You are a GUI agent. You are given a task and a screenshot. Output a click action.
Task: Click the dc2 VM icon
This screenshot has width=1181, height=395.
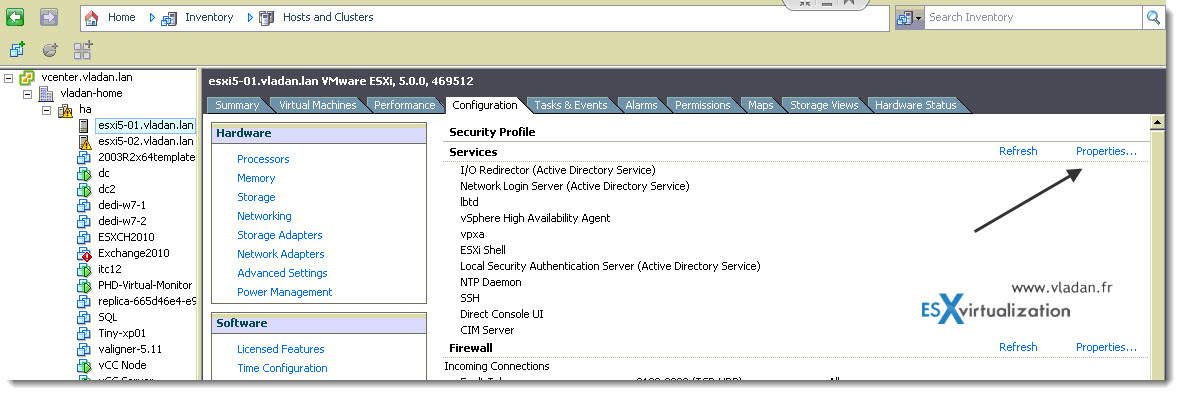(x=84, y=189)
